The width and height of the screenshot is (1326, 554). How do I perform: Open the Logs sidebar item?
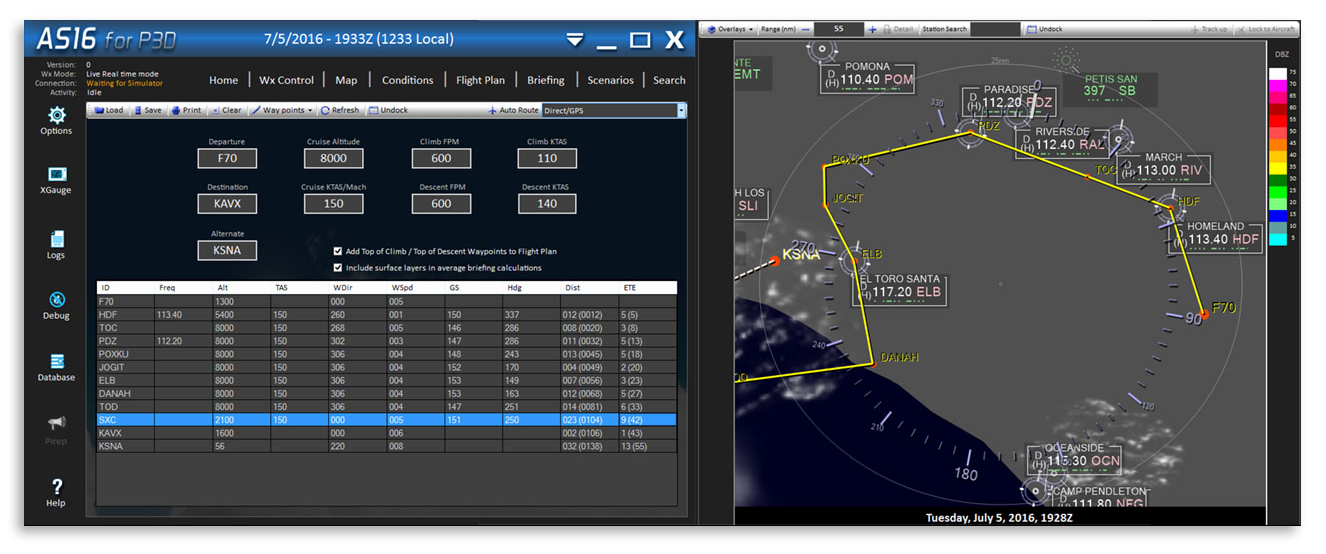pos(56,245)
